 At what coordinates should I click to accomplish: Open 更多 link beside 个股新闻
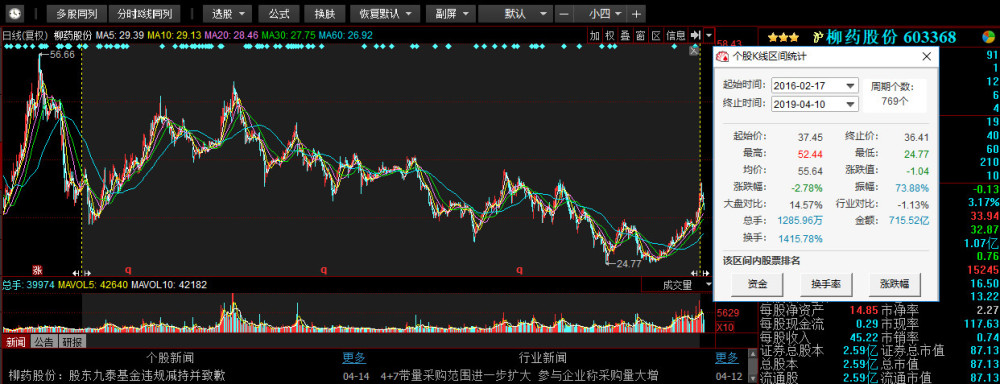coord(354,358)
